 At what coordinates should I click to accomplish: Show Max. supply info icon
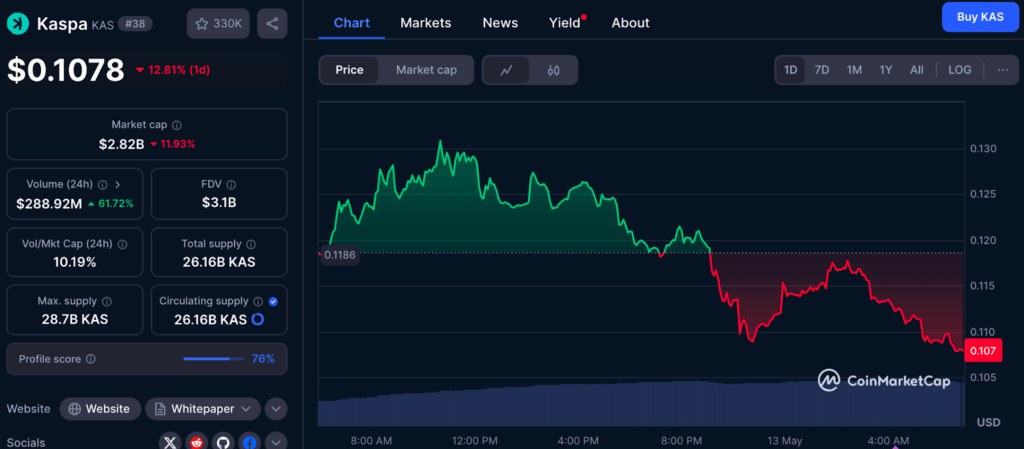tap(106, 302)
